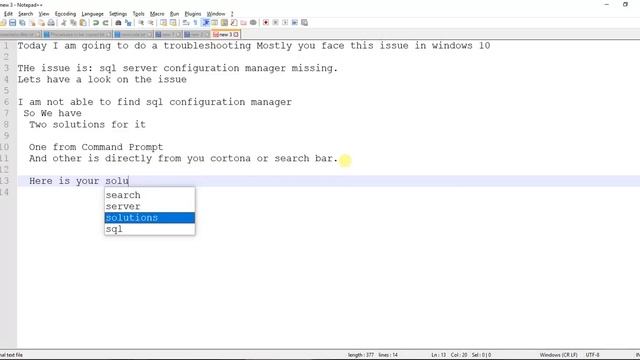This screenshot has height=360, width=640.
Task: Click line number 6 in margin
Action: coord(6,102)
